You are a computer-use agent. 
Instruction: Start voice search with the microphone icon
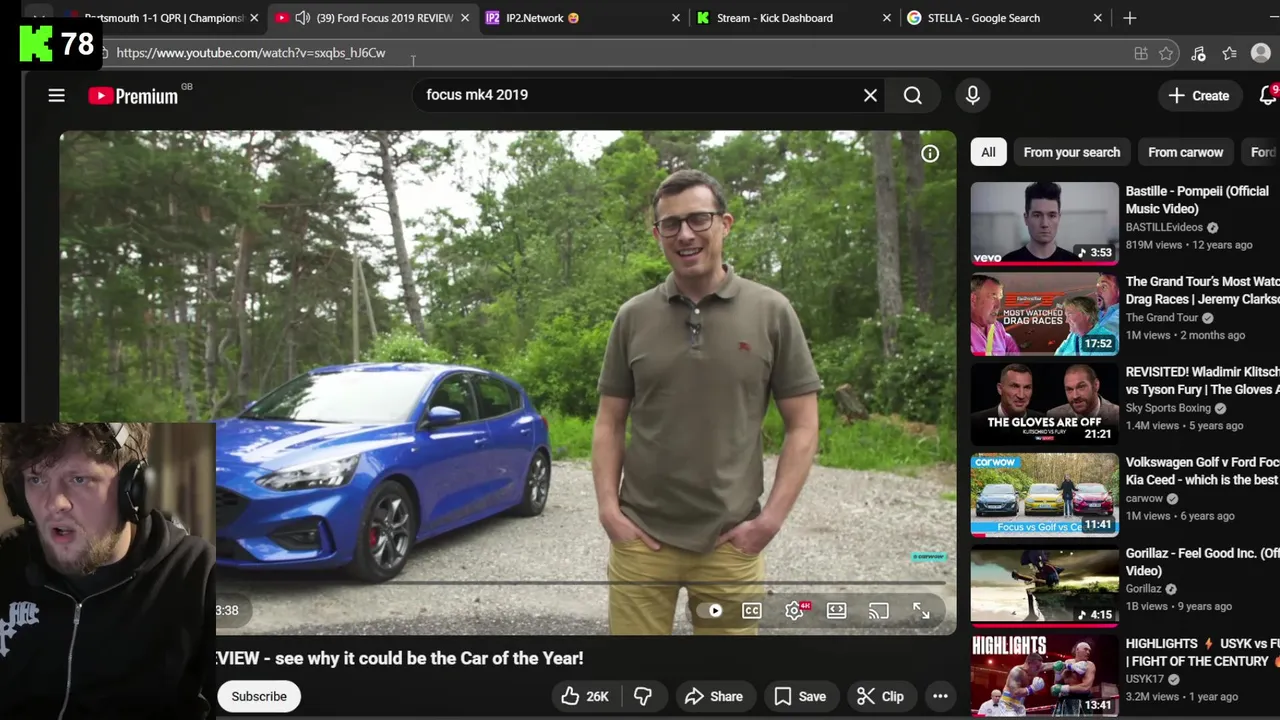[x=972, y=95]
